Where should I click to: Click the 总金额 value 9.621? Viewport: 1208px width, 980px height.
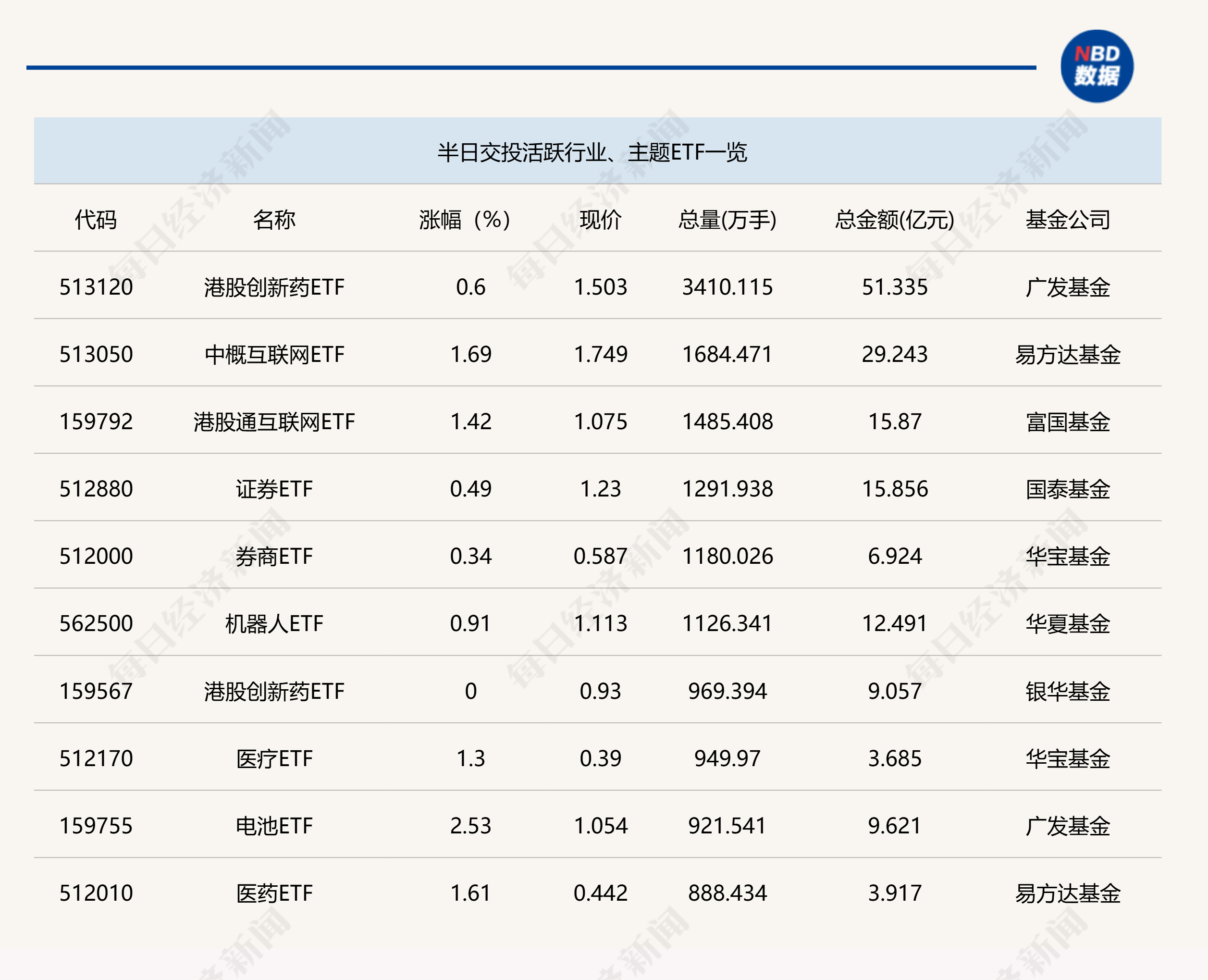pos(895,825)
